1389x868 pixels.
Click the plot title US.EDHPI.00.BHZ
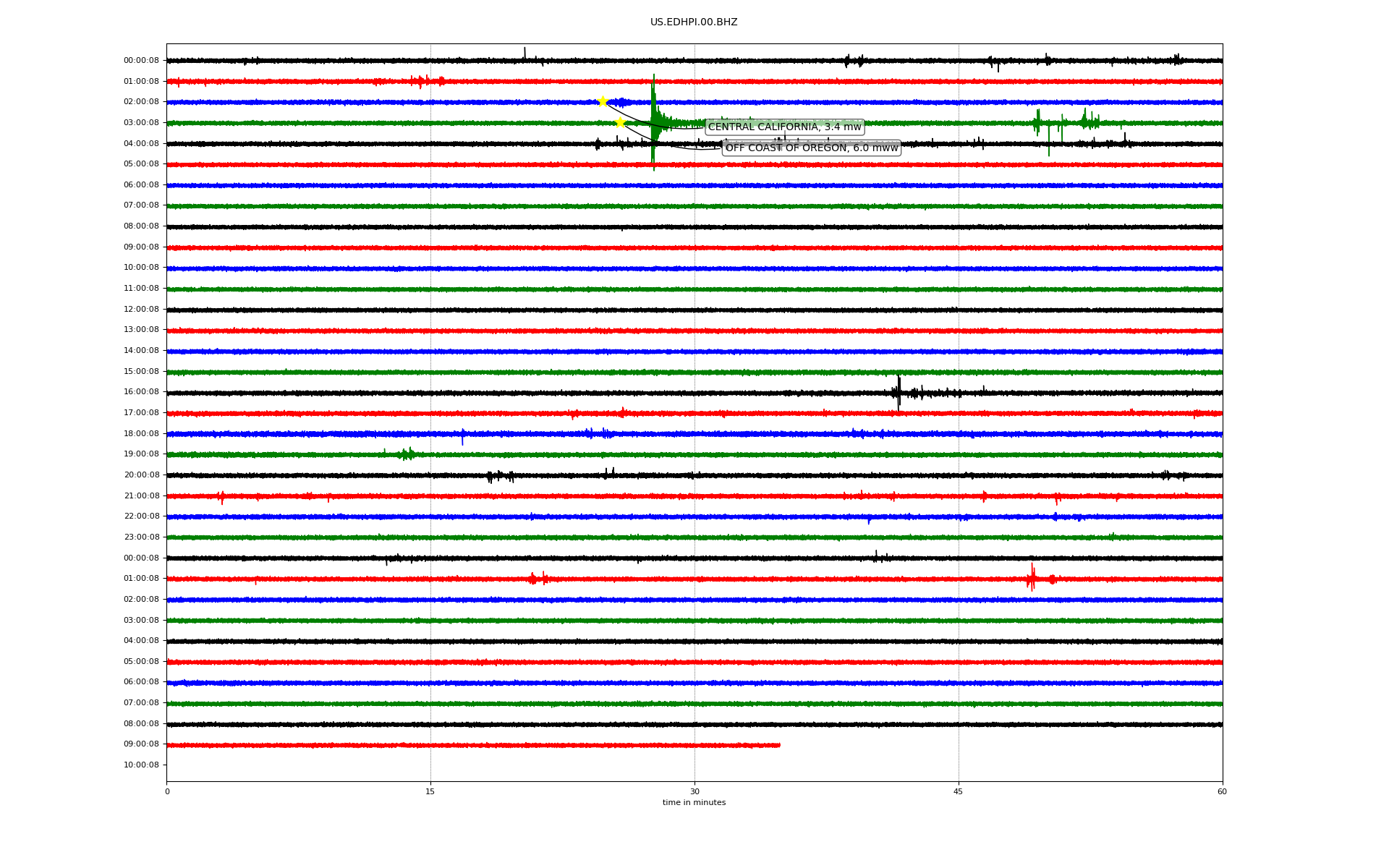click(694, 22)
